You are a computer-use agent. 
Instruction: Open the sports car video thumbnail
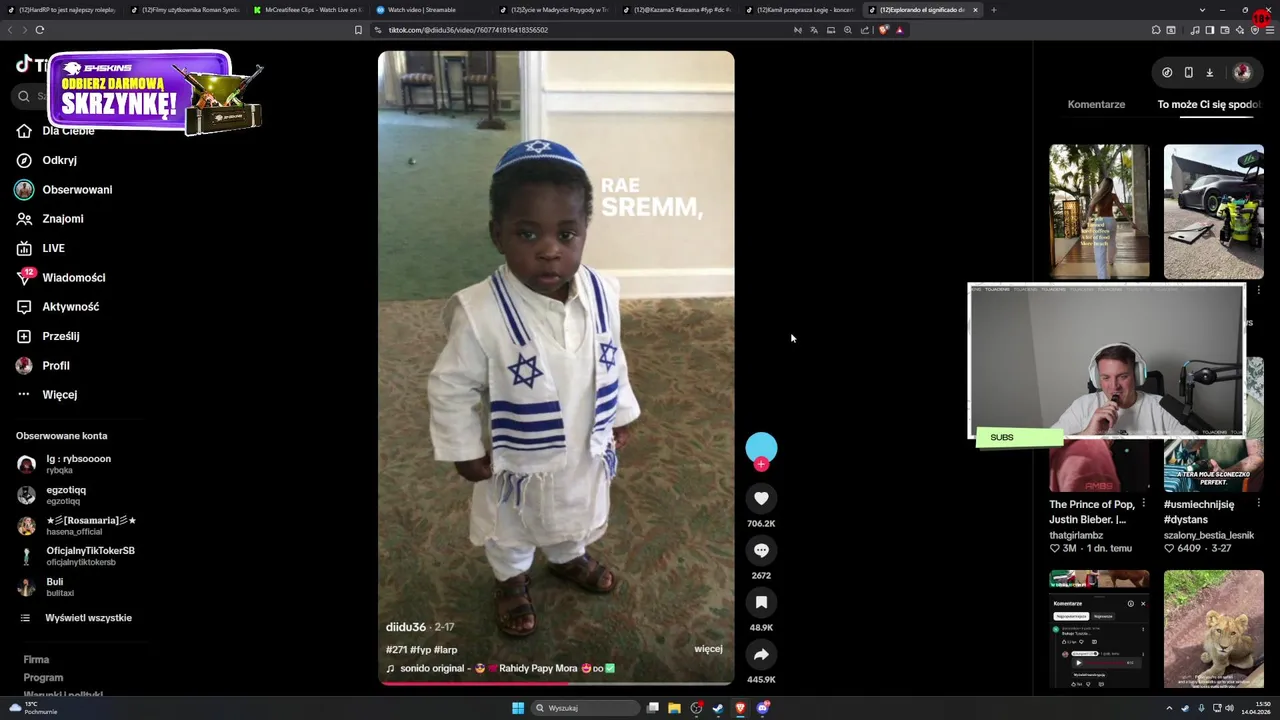(x=1214, y=212)
